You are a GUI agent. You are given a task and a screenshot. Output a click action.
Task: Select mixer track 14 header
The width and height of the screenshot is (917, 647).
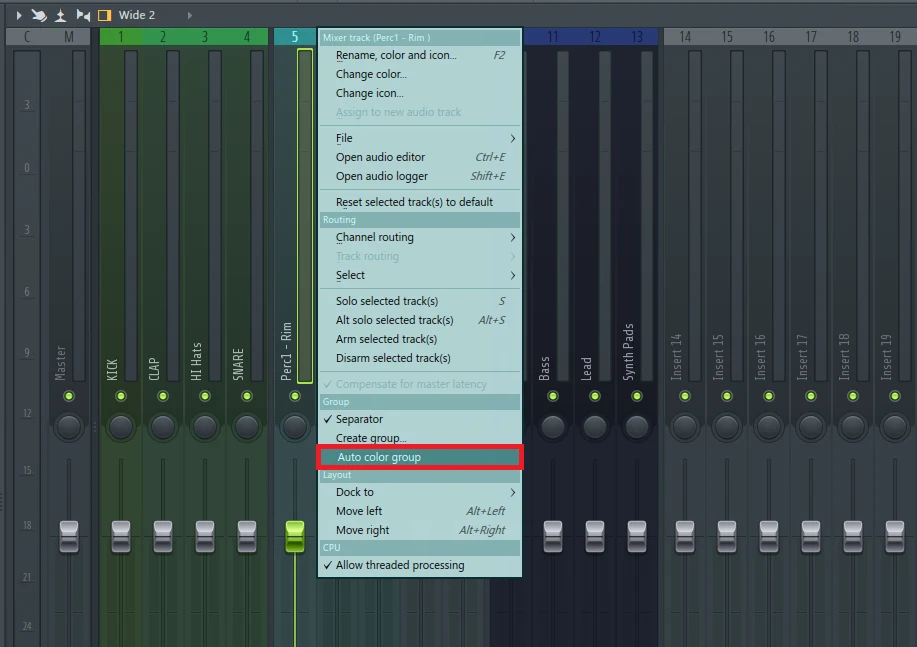point(685,37)
